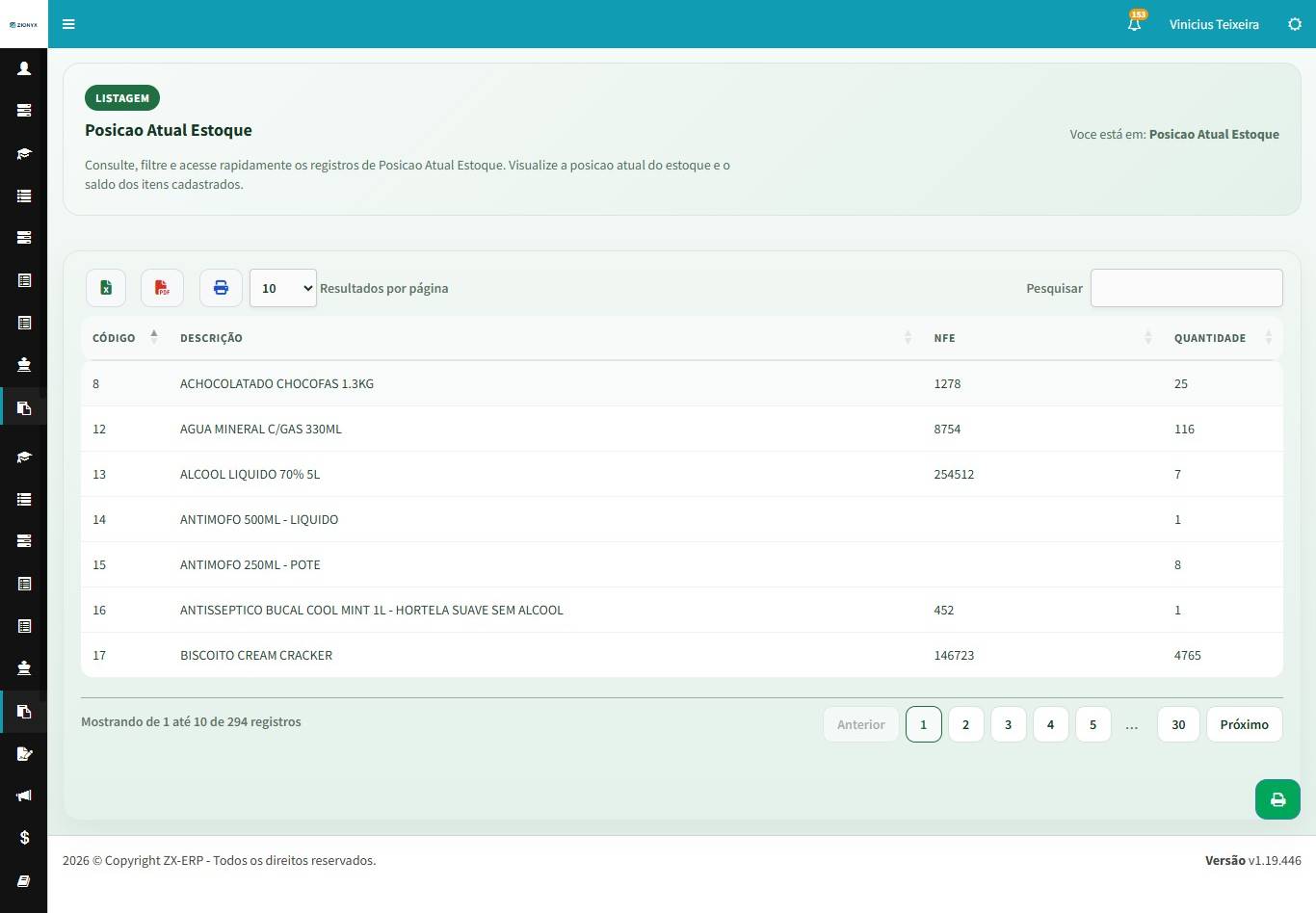The width and height of the screenshot is (1316, 913).
Task: Click quantity value 4765
Action: (x=1188, y=655)
